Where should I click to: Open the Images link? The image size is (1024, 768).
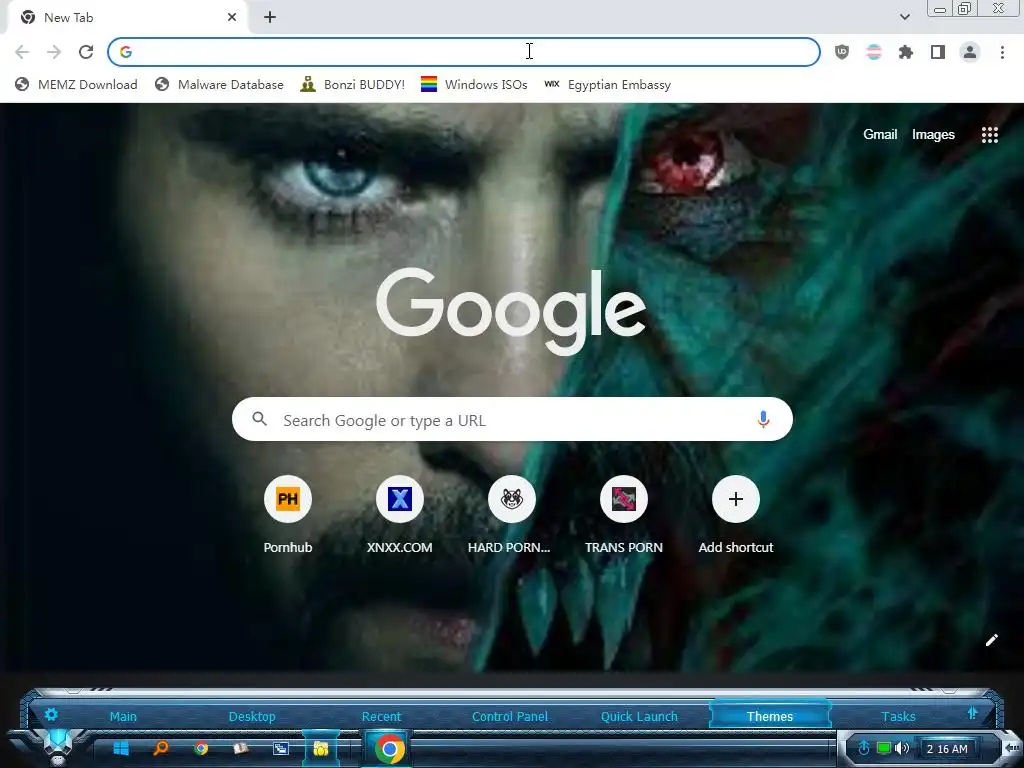(x=933, y=135)
